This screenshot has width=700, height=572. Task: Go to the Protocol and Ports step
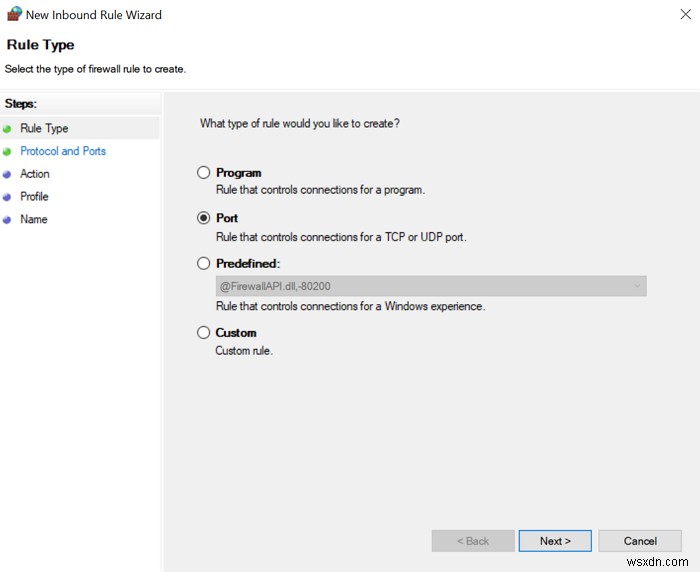pos(63,151)
